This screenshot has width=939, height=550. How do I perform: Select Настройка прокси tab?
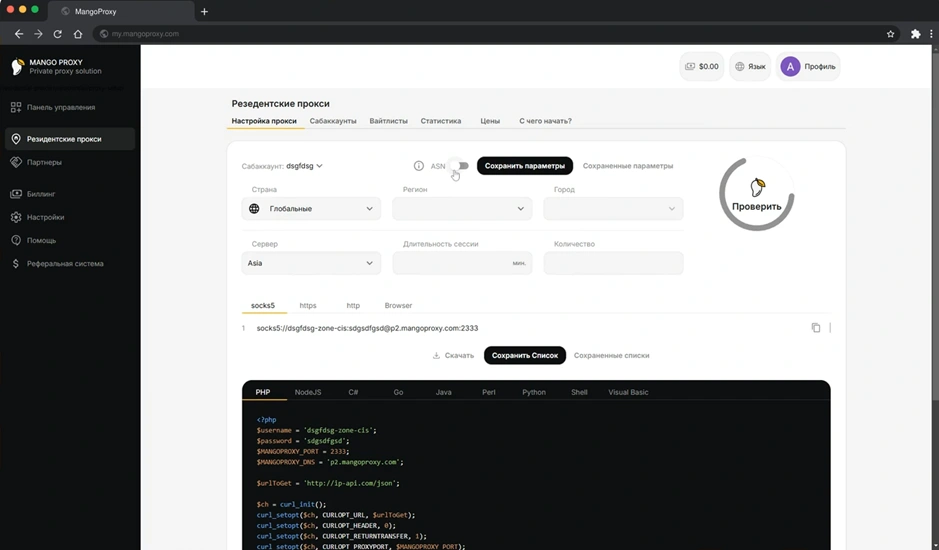(264, 121)
